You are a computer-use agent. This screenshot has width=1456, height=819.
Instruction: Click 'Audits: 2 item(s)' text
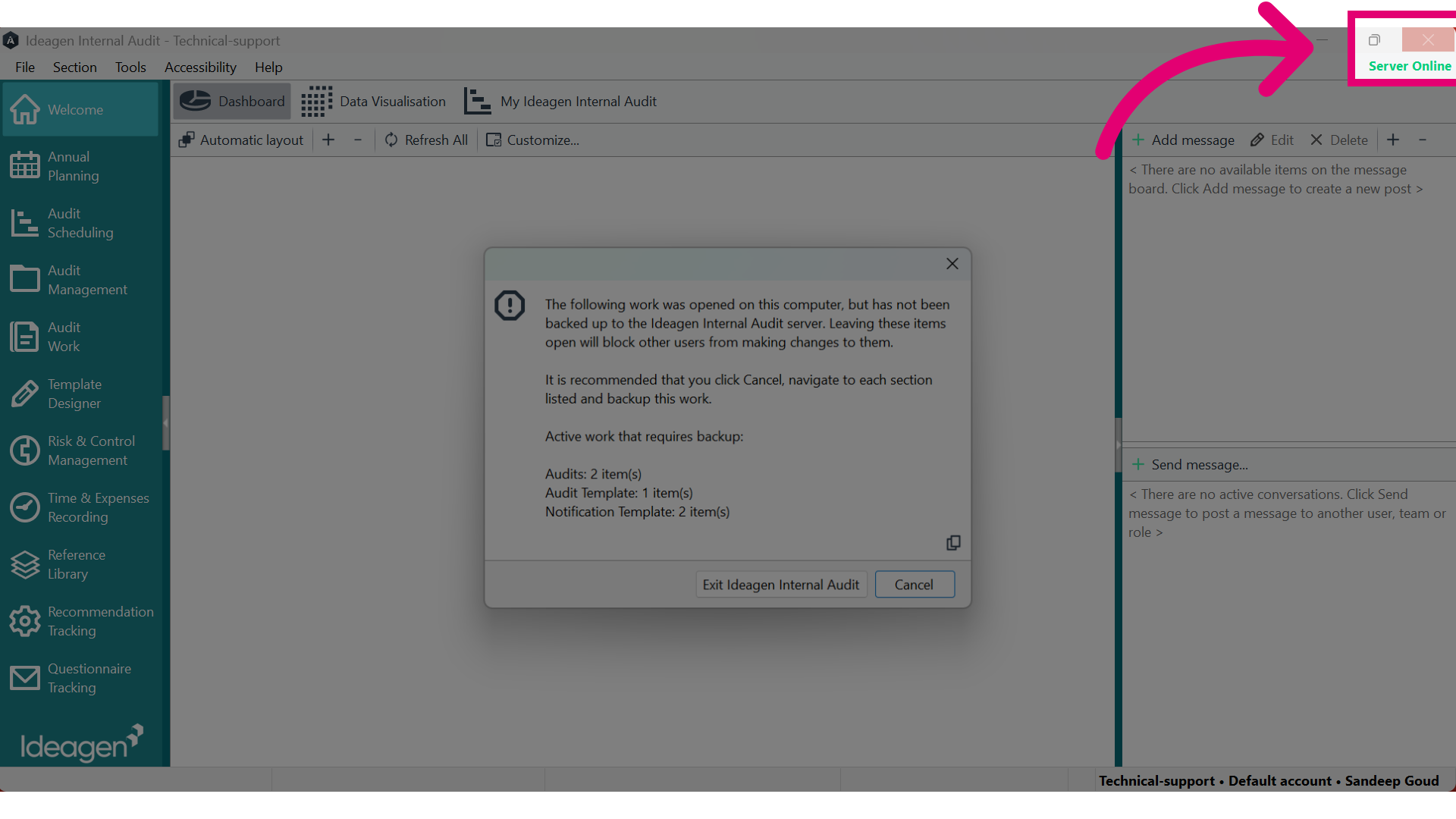(x=593, y=474)
